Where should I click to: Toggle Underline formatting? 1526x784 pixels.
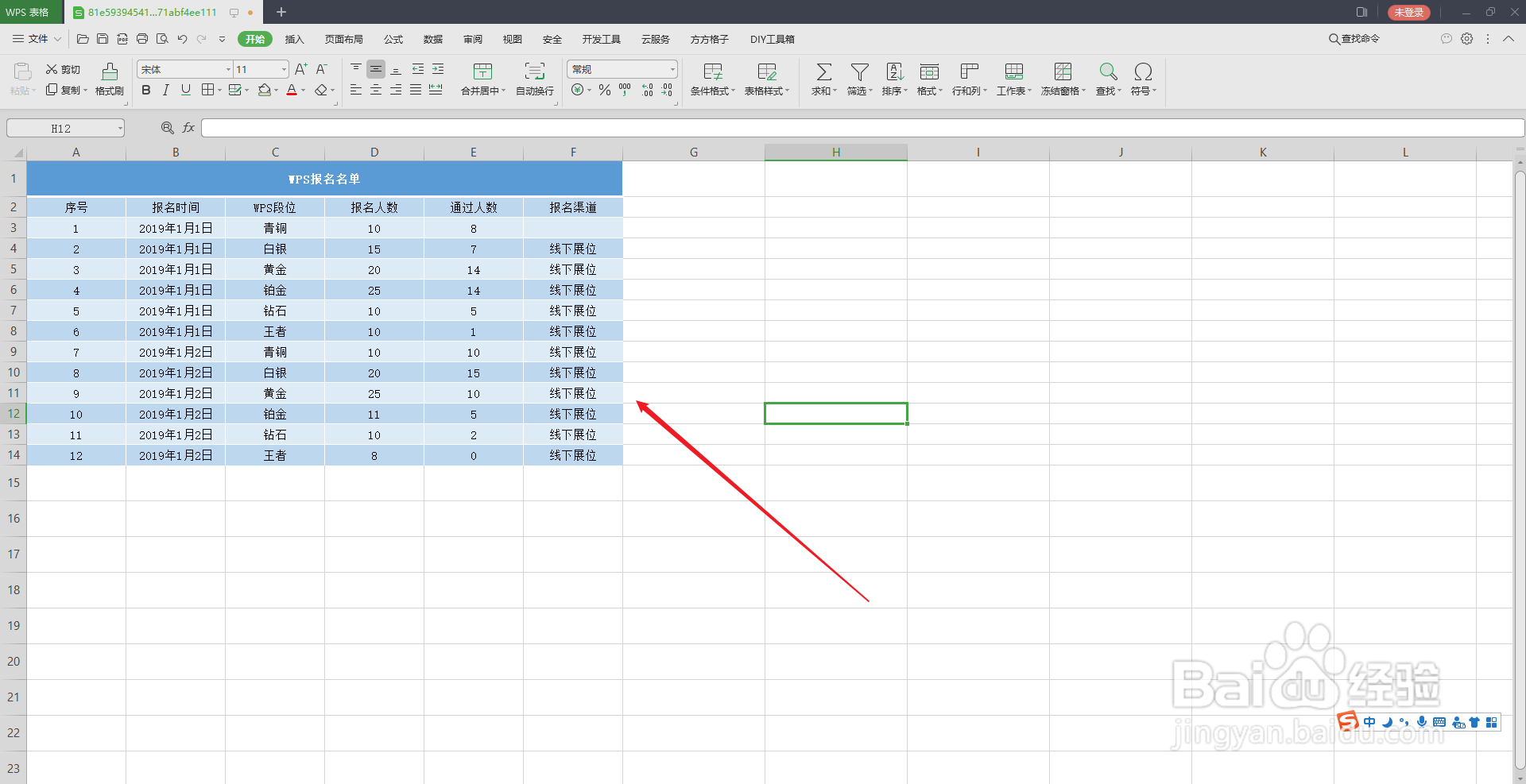[186, 90]
